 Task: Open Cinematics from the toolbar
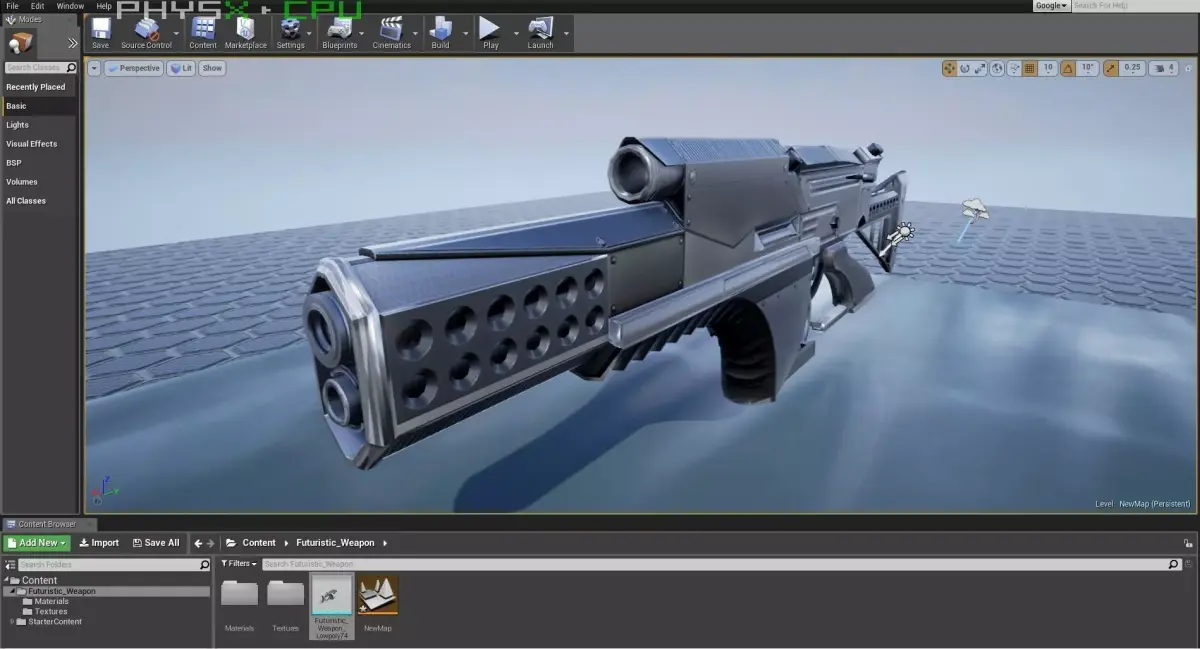point(391,32)
